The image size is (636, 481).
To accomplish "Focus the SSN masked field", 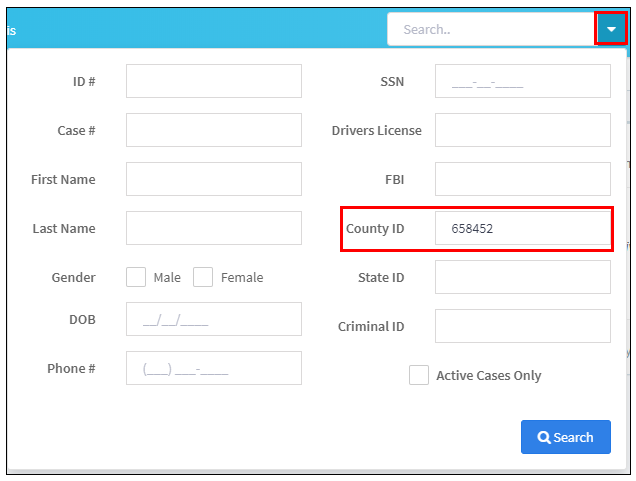I will click(x=523, y=81).
